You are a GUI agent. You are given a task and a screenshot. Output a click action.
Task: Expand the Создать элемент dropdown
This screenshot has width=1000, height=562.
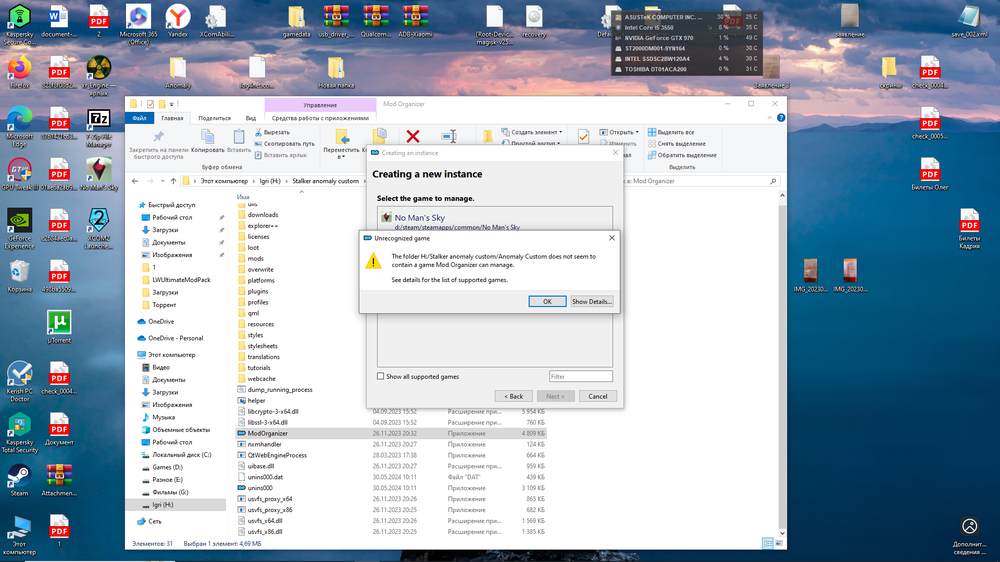click(x=535, y=132)
